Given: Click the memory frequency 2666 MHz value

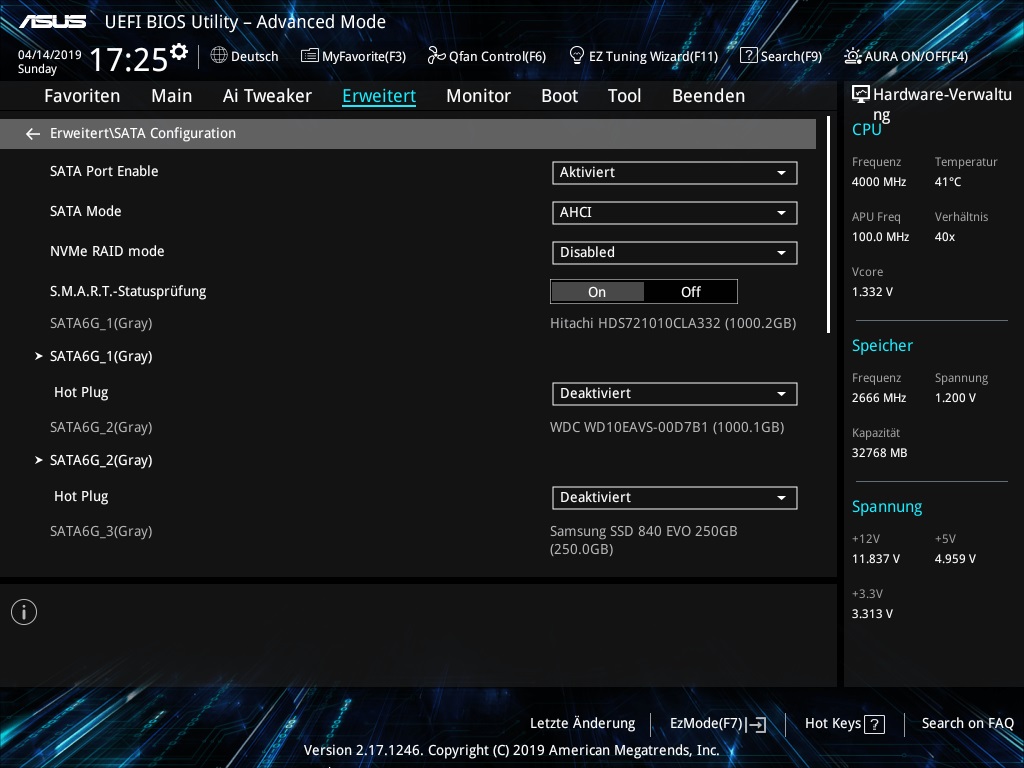Looking at the screenshot, I should tap(878, 398).
